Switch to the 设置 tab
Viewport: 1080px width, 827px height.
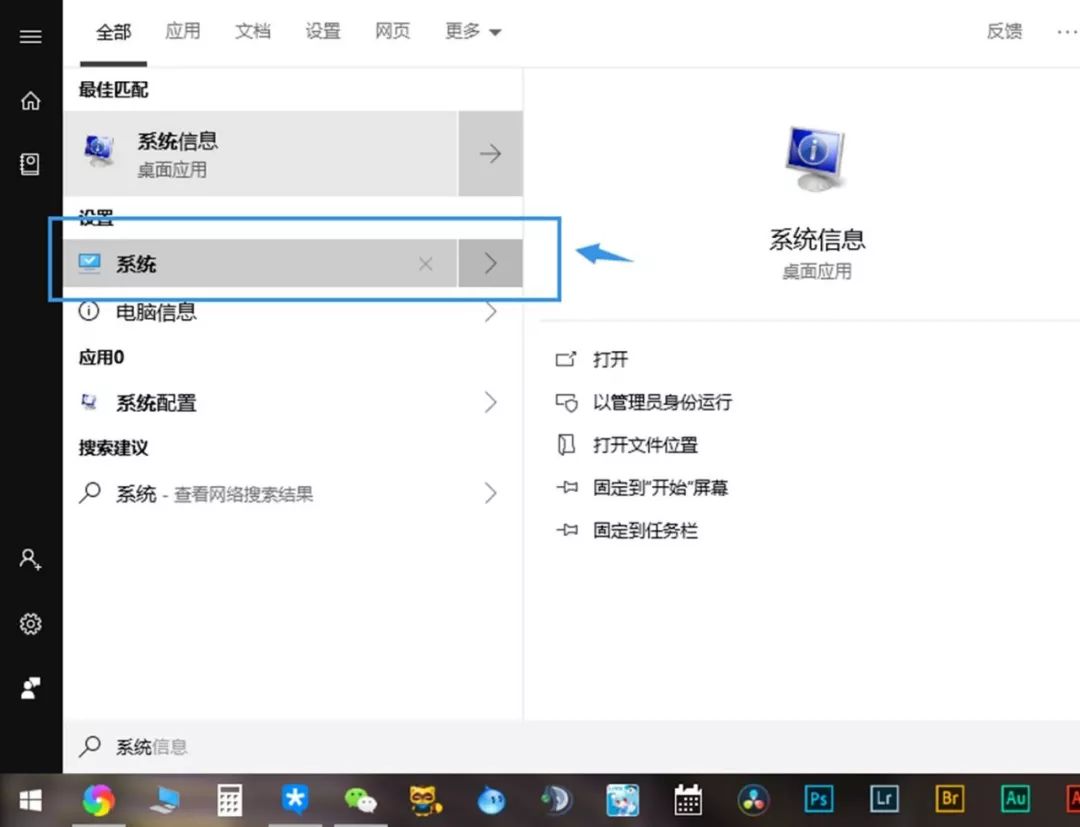click(322, 31)
